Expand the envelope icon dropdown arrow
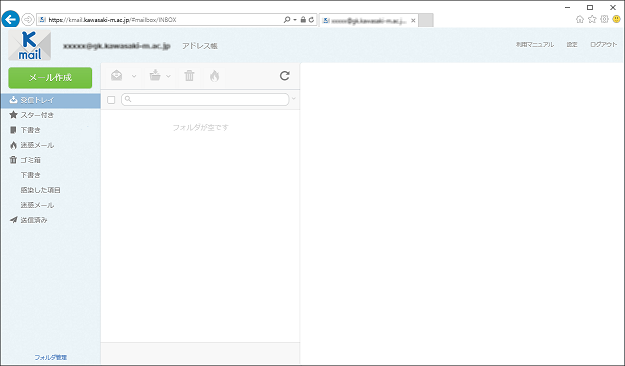Screen dimensions: 625x366 click(x=134, y=76)
